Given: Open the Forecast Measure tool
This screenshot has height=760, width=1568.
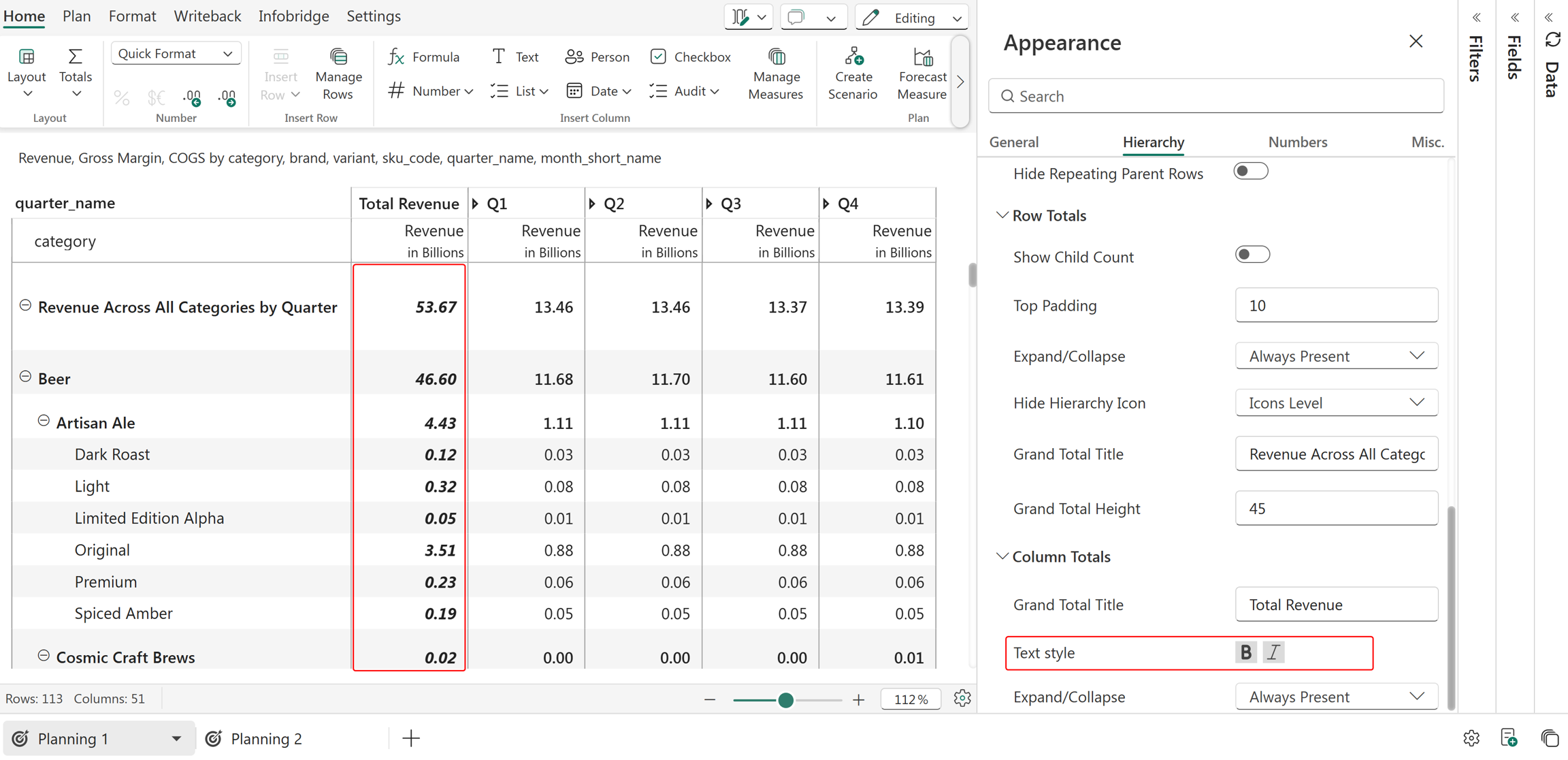Looking at the screenshot, I should click(x=921, y=74).
